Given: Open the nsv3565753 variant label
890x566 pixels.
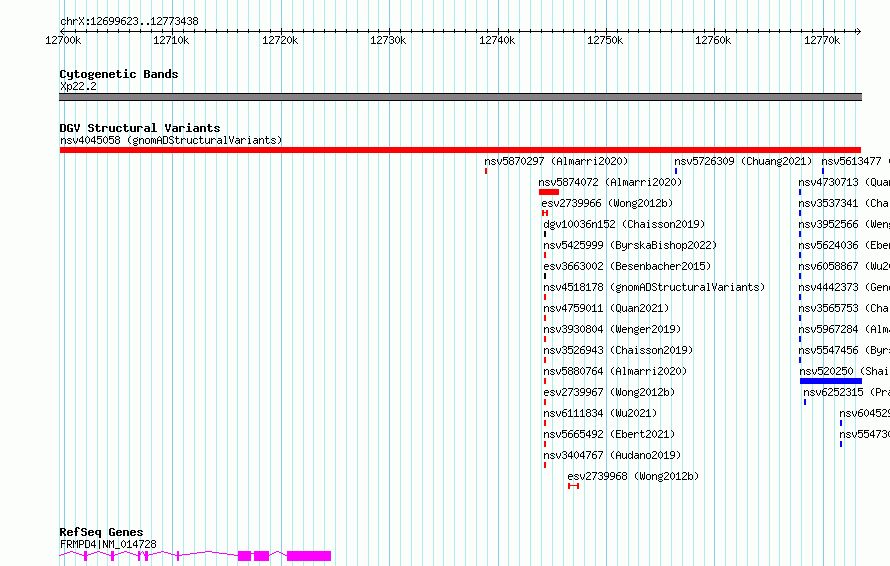Looking at the screenshot, I should (x=844, y=308).
